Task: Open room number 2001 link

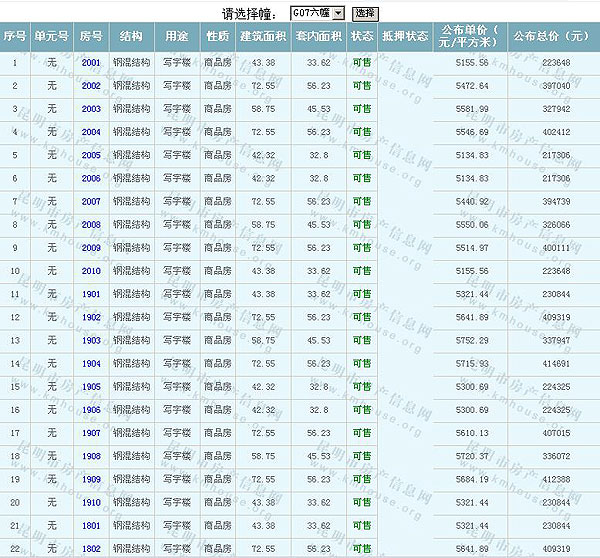Action: click(91, 63)
